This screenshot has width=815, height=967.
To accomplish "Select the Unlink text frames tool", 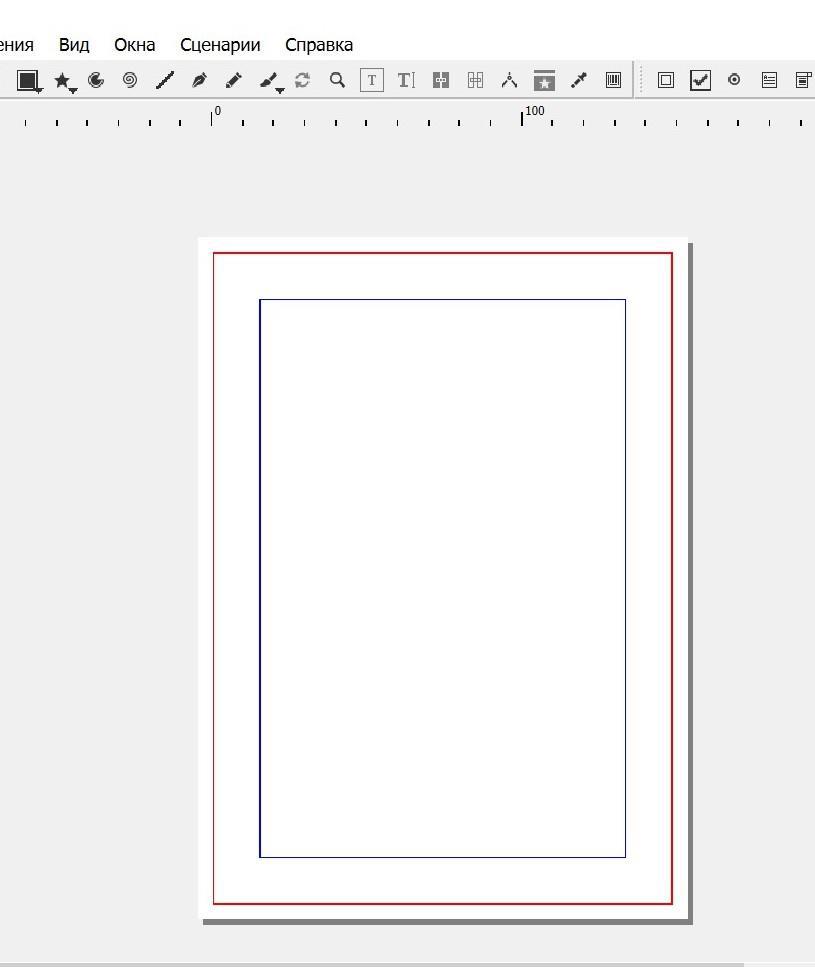I will [475, 80].
